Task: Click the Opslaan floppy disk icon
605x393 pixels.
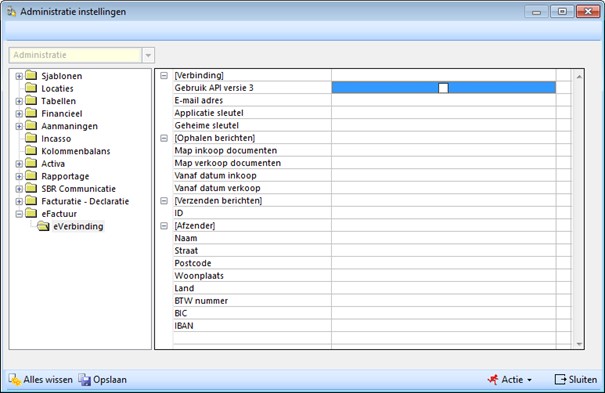Action: pyautogui.click(x=84, y=380)
